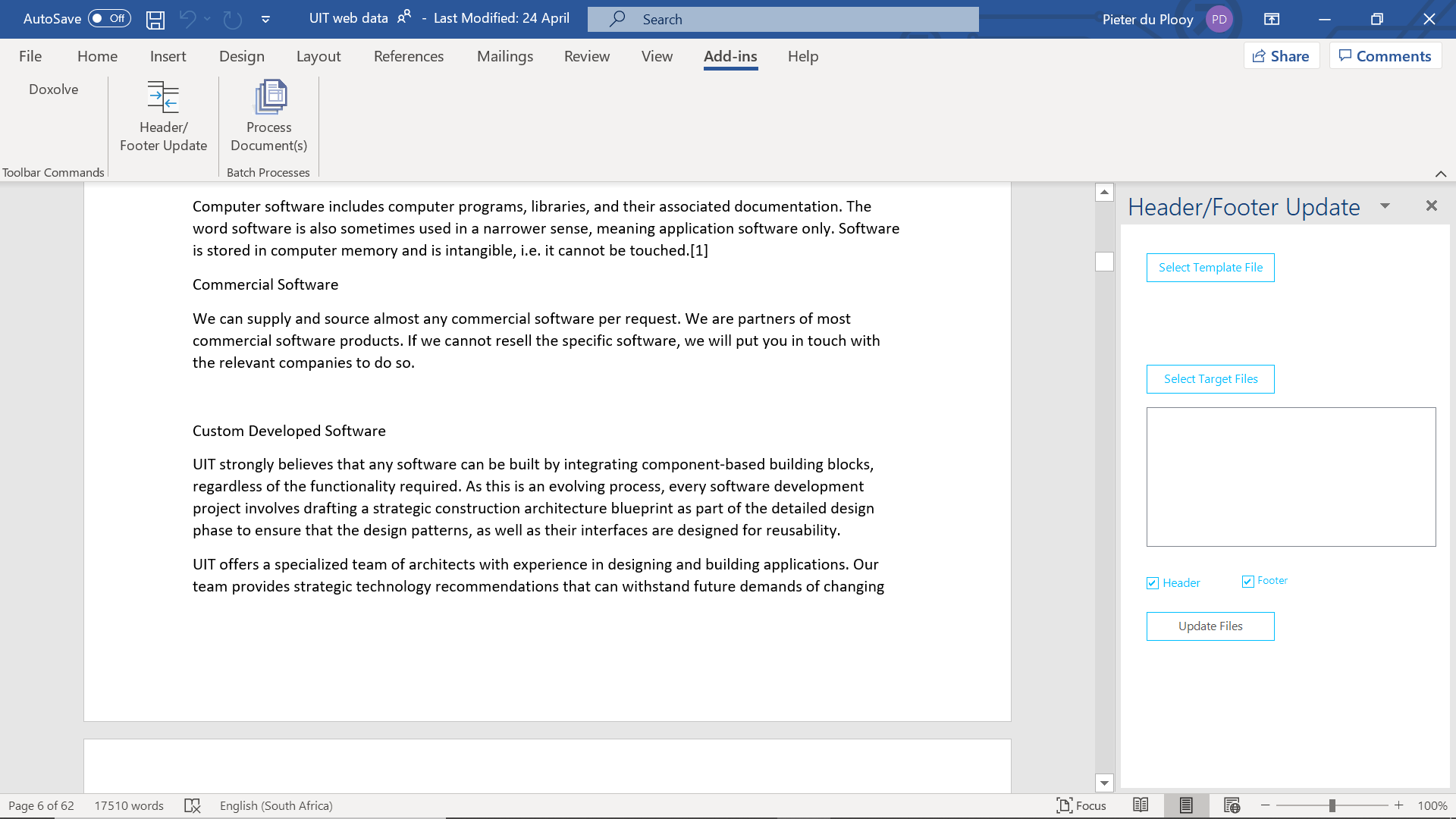Switch to the Design tab

tap(242, 56)
